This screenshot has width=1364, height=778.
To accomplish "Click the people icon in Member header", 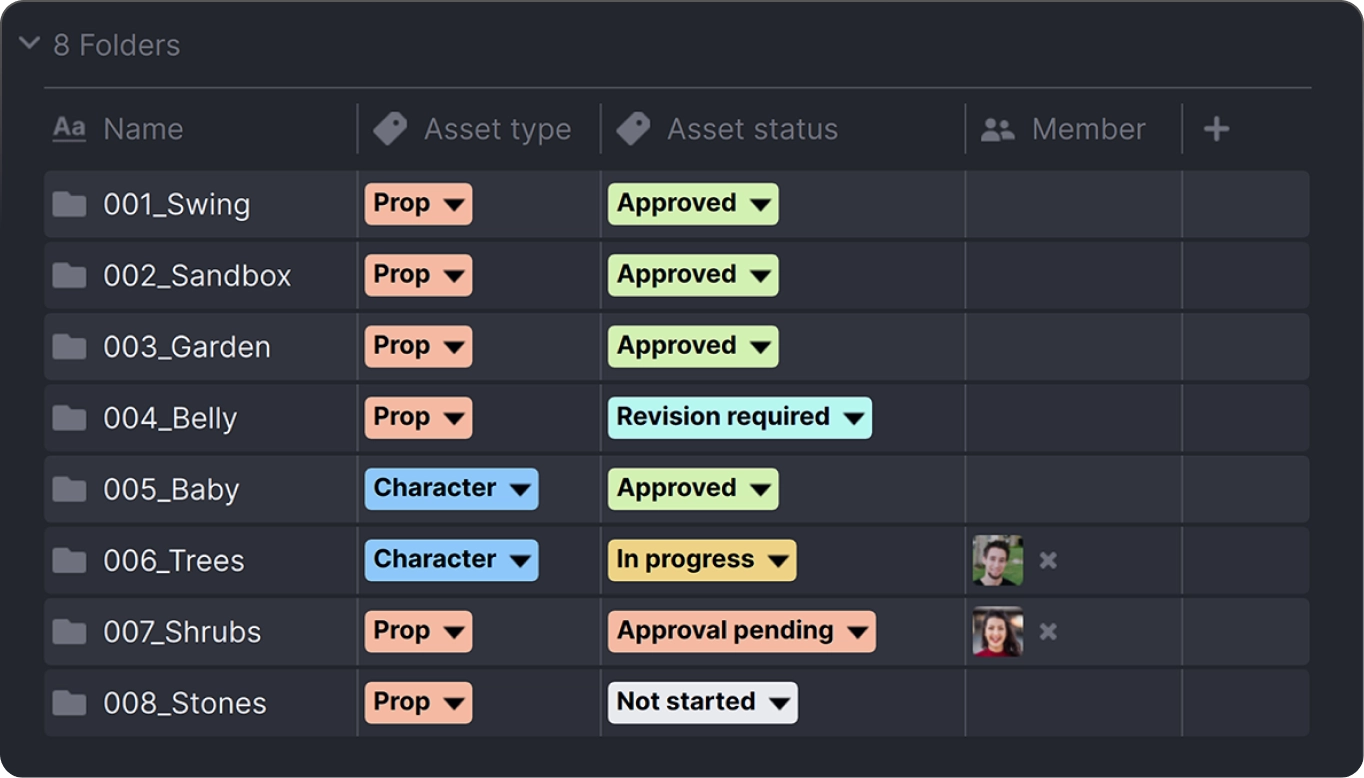I will click(x=997, y=129).
